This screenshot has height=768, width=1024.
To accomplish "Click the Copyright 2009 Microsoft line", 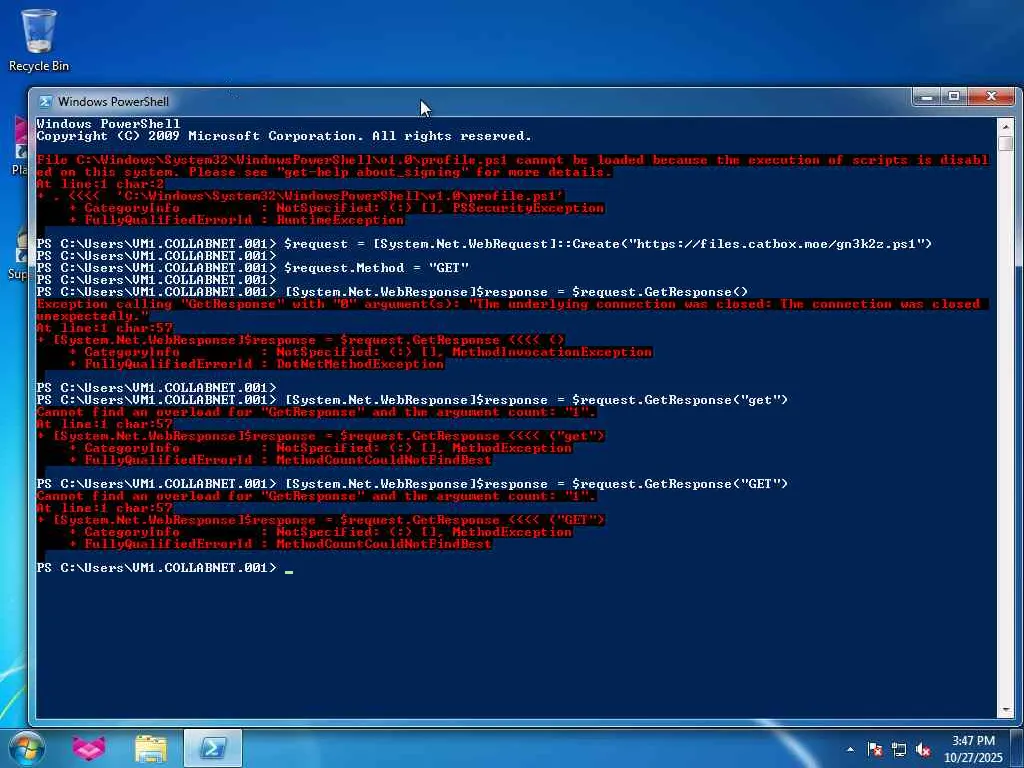I will 284,136.
